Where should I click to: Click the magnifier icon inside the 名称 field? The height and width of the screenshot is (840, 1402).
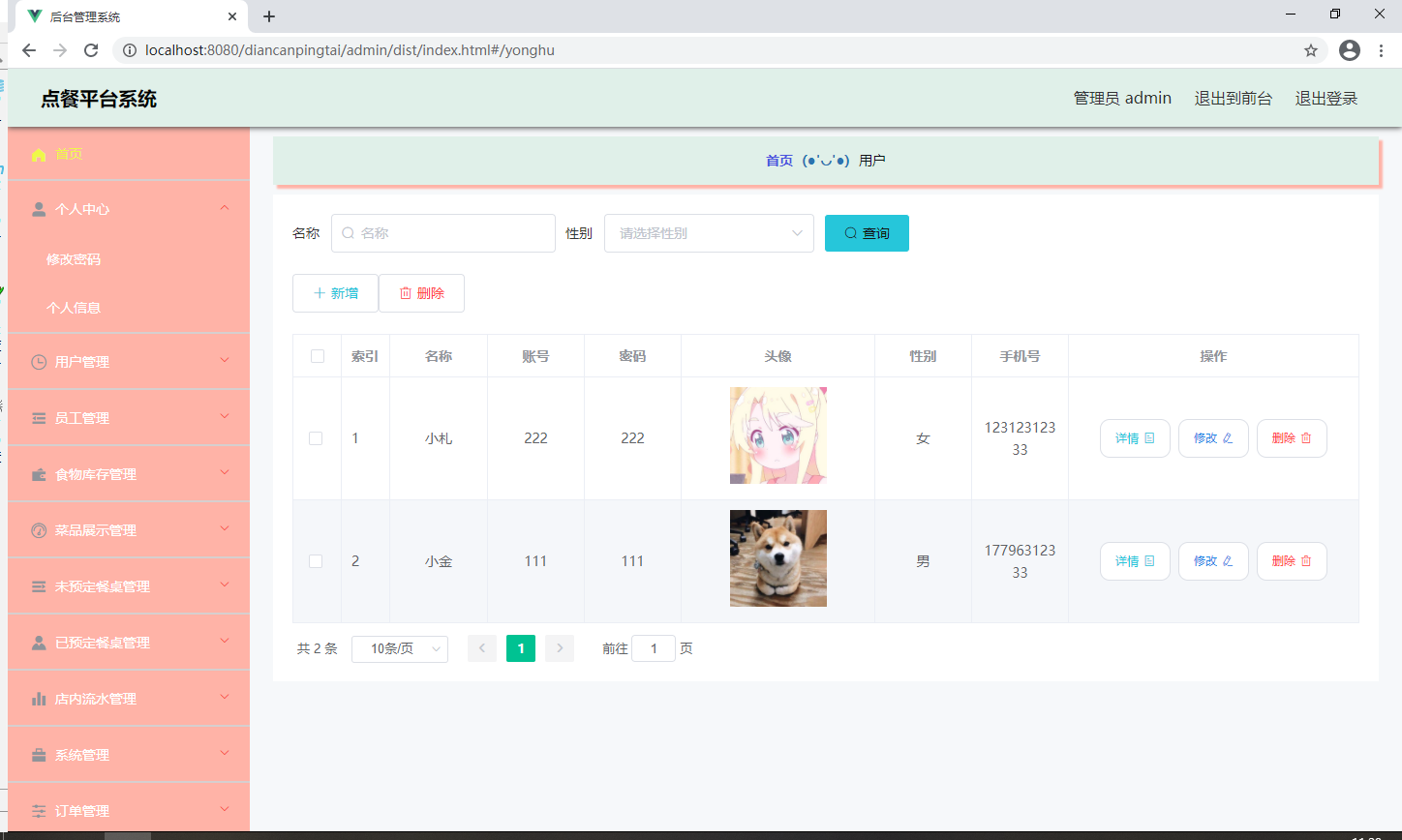(347, 232)
